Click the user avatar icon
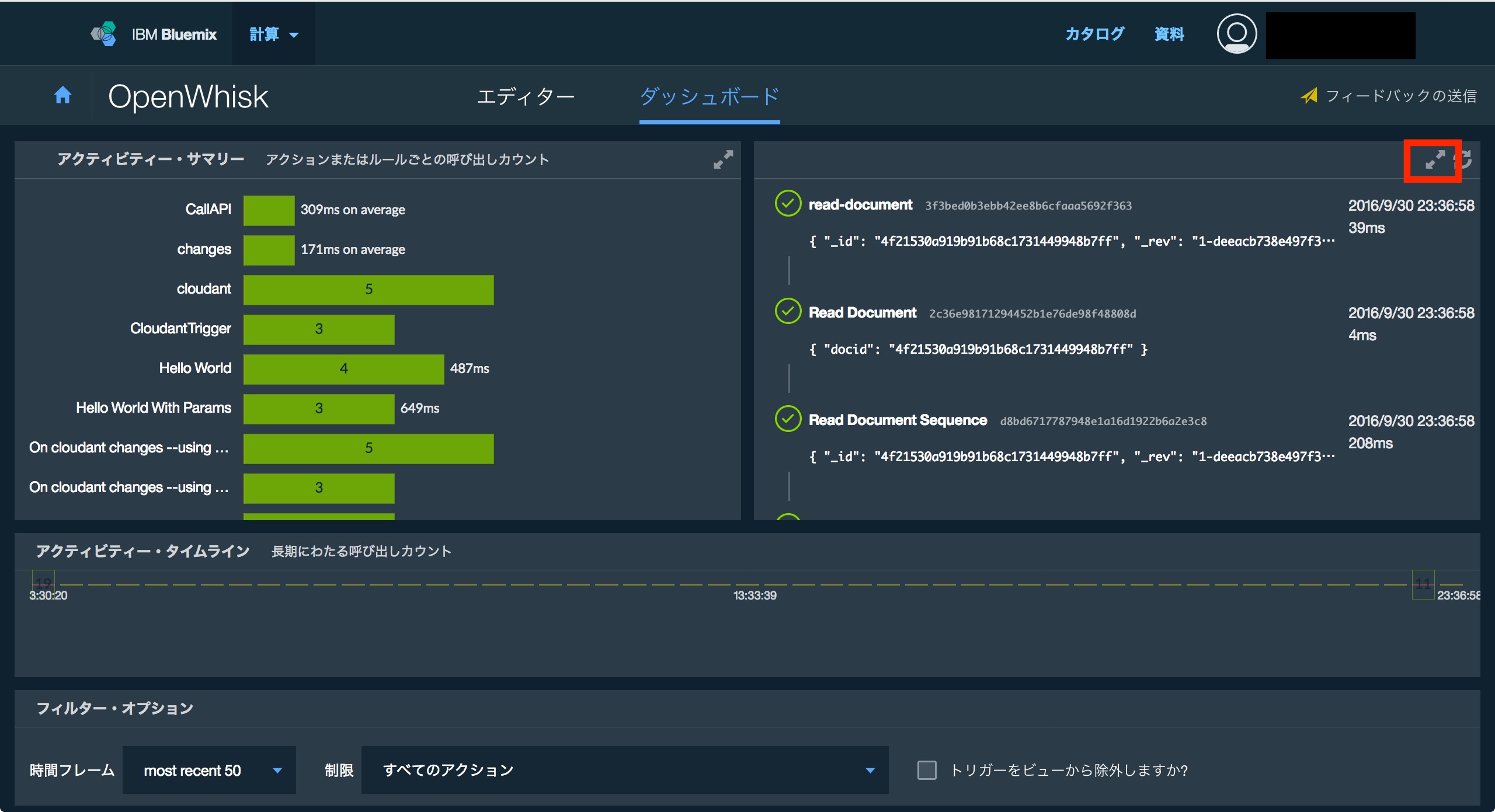This screenshot has height=812, width=1495. 1236,34
